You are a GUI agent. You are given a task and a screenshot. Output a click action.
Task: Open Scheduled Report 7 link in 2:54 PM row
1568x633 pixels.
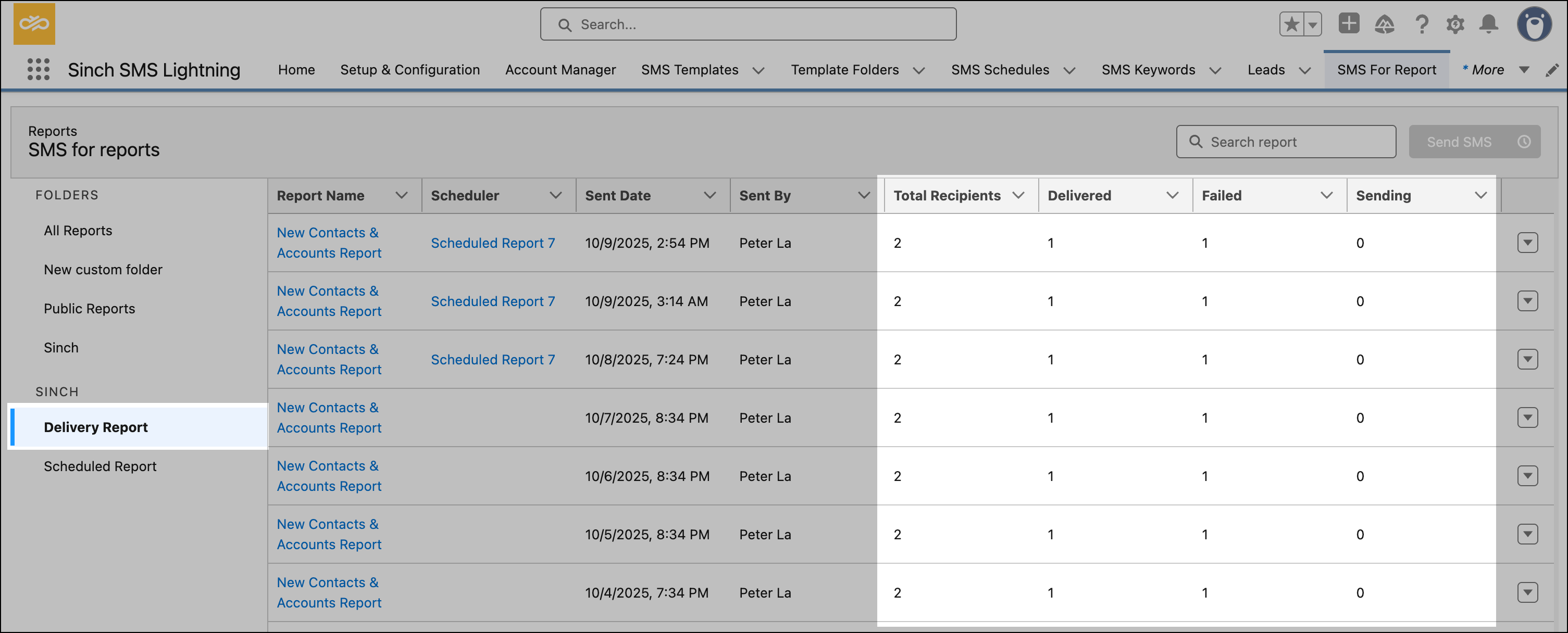[x=492, y=243]
